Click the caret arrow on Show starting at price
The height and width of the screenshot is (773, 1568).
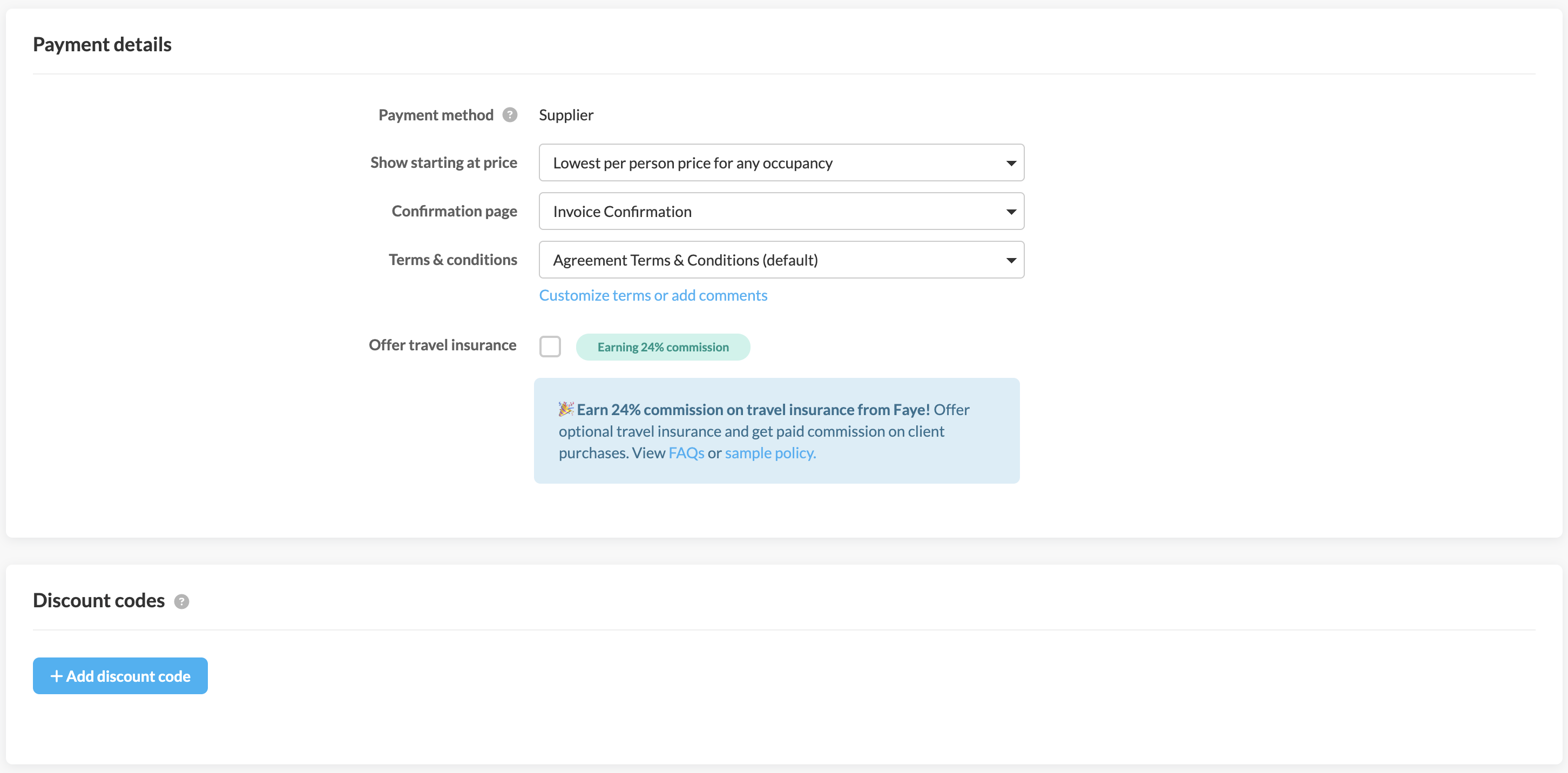point(1010,163)
